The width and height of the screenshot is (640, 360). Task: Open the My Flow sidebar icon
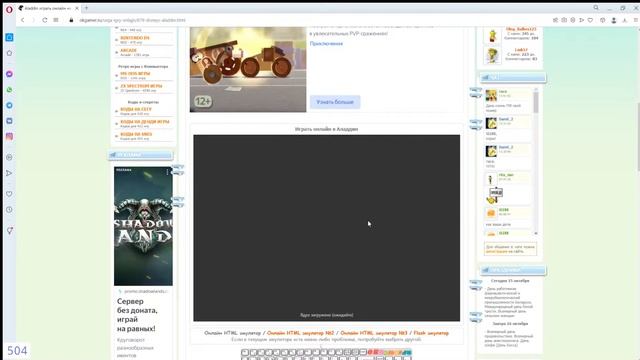(x=9, y=173)
